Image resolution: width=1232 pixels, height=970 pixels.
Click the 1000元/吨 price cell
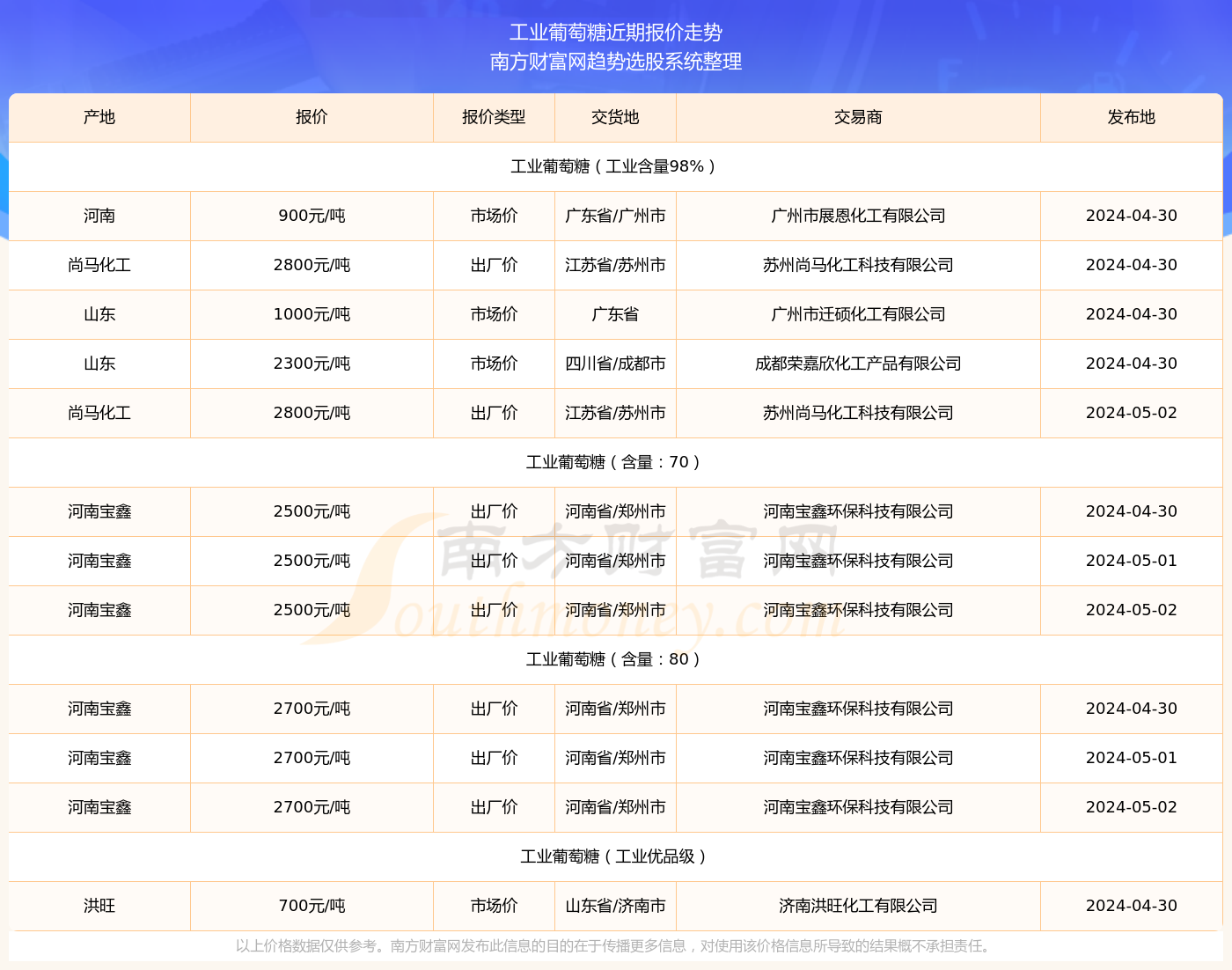tap(312, 314)
